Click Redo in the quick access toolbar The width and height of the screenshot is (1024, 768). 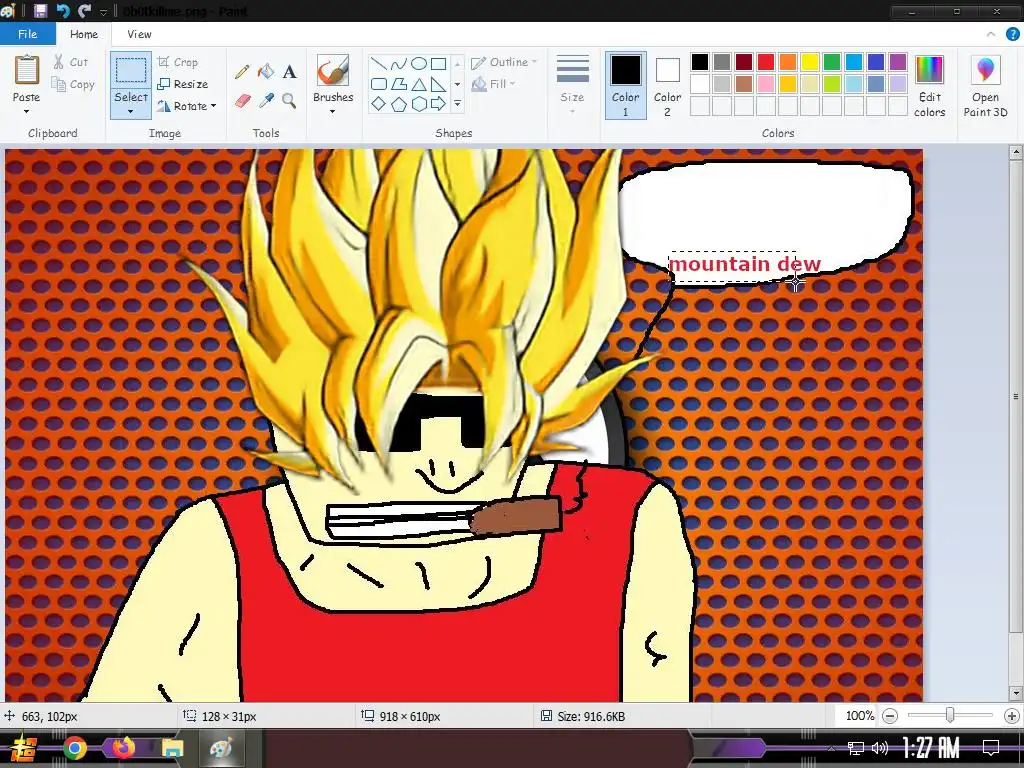84,11
